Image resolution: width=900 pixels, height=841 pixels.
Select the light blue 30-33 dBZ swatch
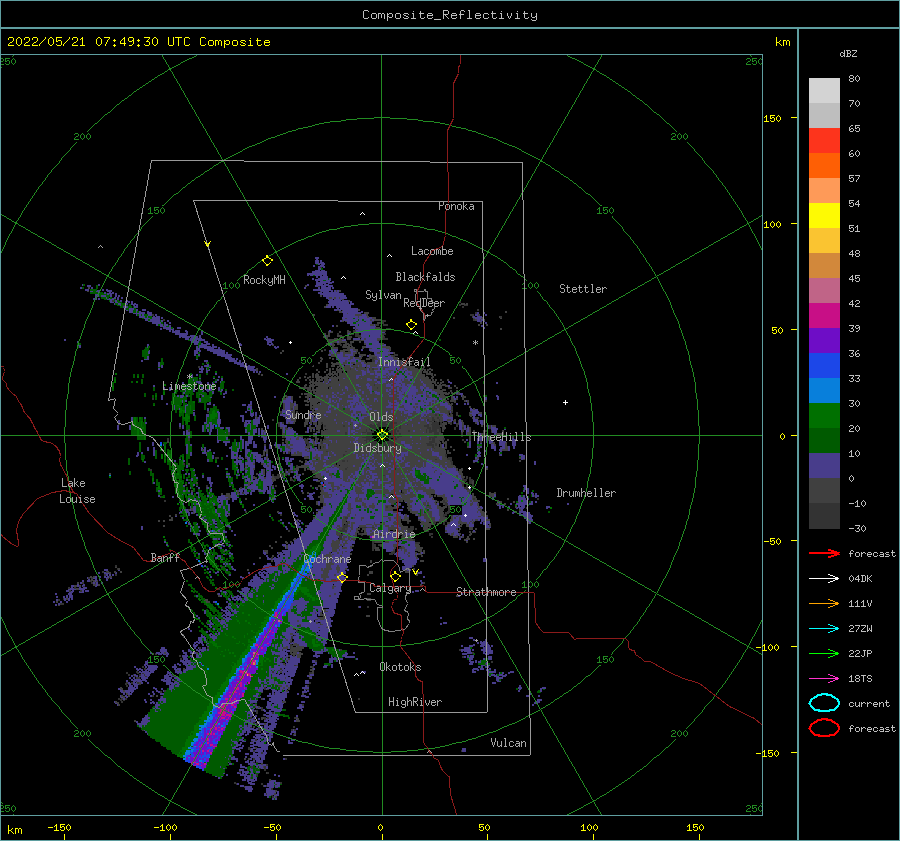(x=824, y=391)
